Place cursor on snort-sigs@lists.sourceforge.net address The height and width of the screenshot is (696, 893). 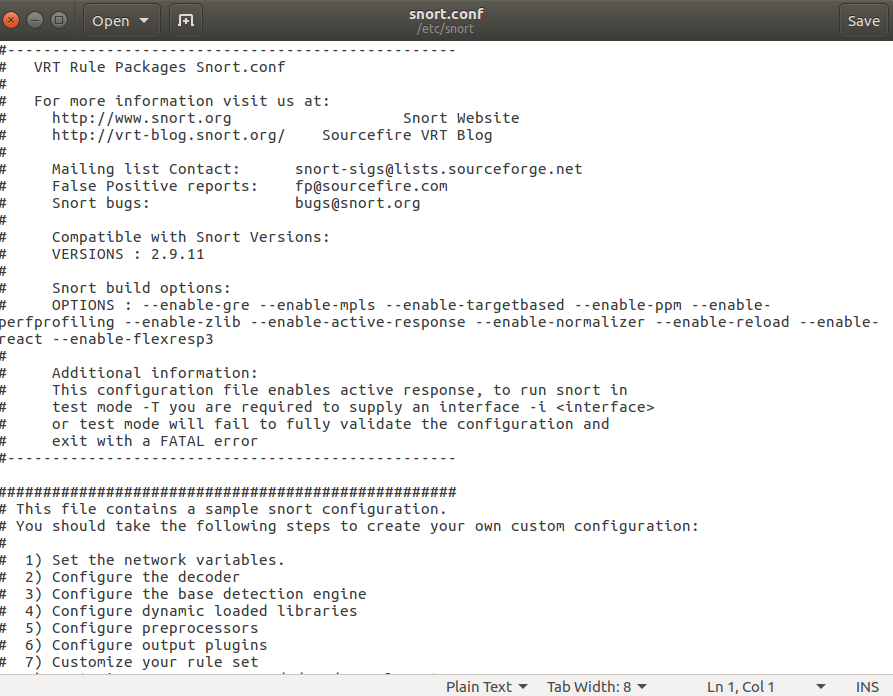tap(438, 169)
